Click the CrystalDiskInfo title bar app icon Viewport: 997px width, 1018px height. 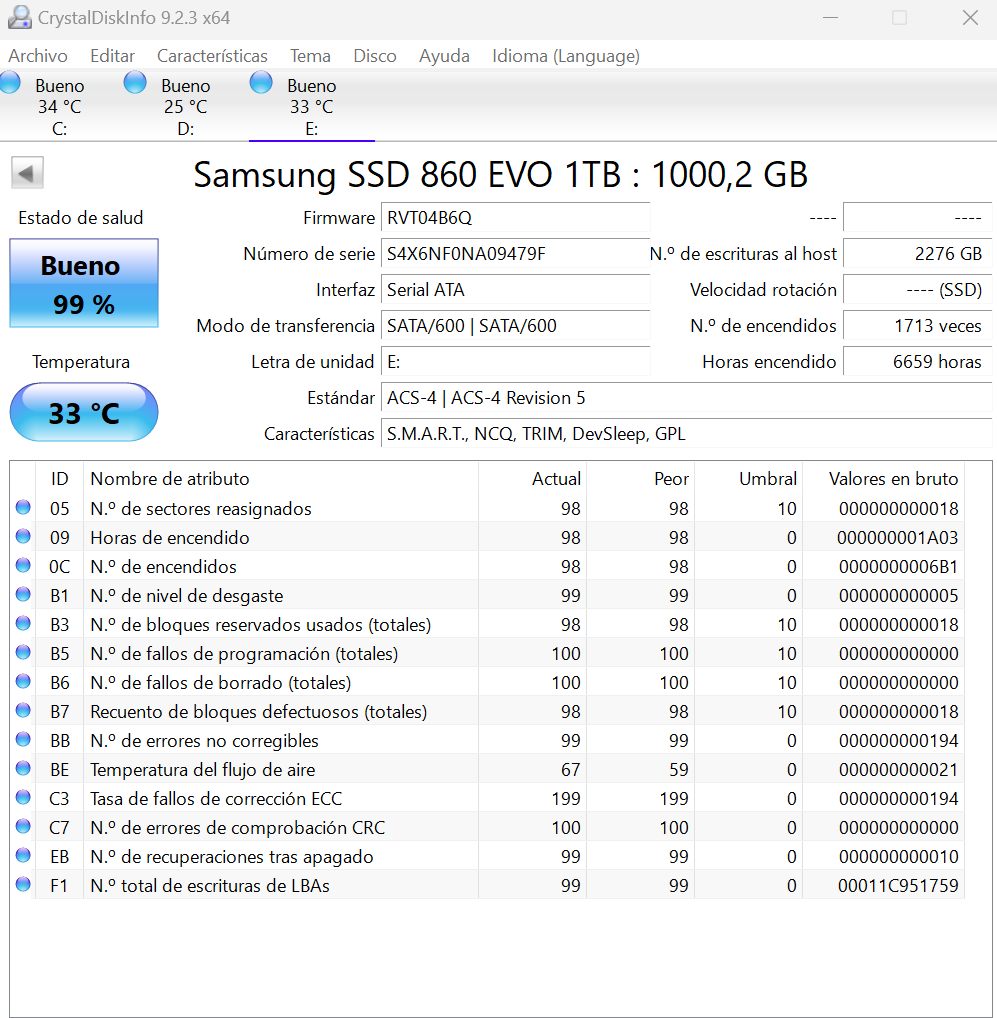pyautogui.click(x=19, y=18)
